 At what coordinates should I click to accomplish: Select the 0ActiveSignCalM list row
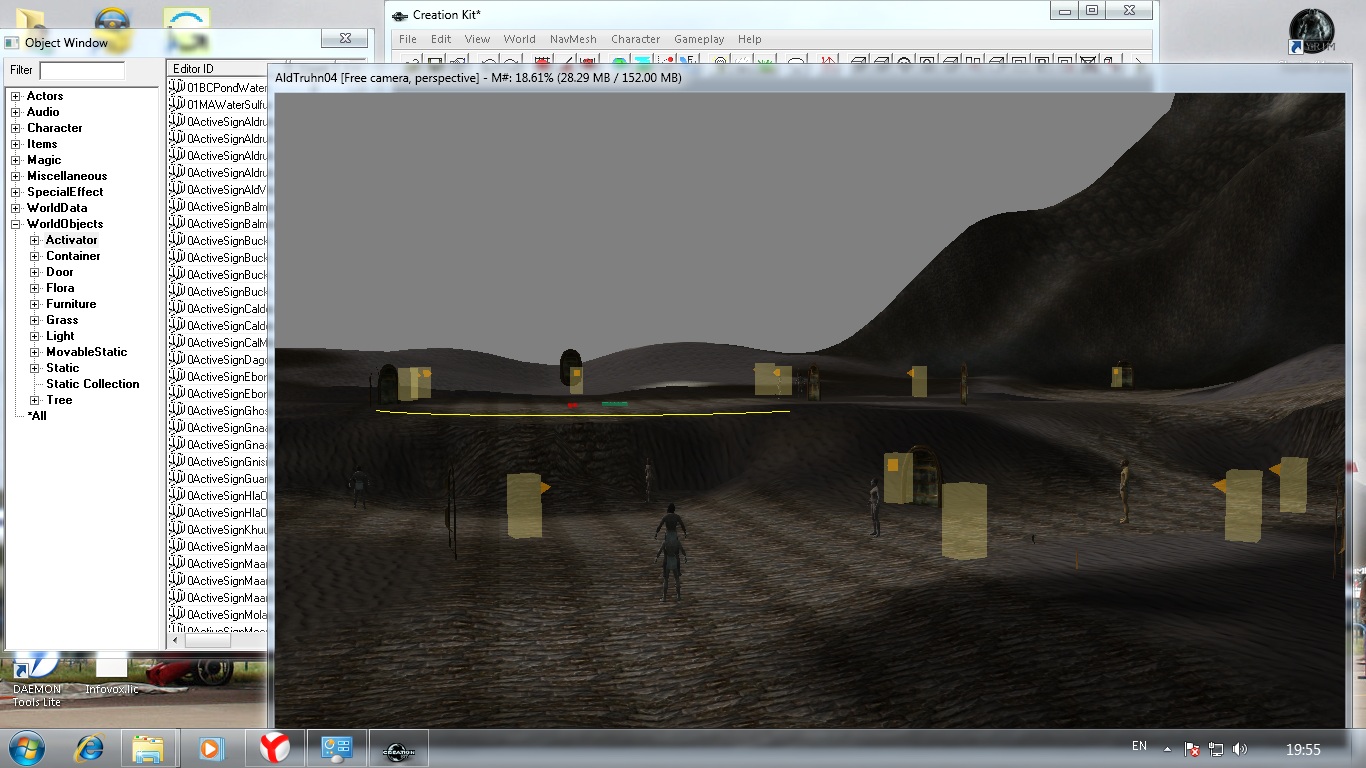click(x=218, y=342)
